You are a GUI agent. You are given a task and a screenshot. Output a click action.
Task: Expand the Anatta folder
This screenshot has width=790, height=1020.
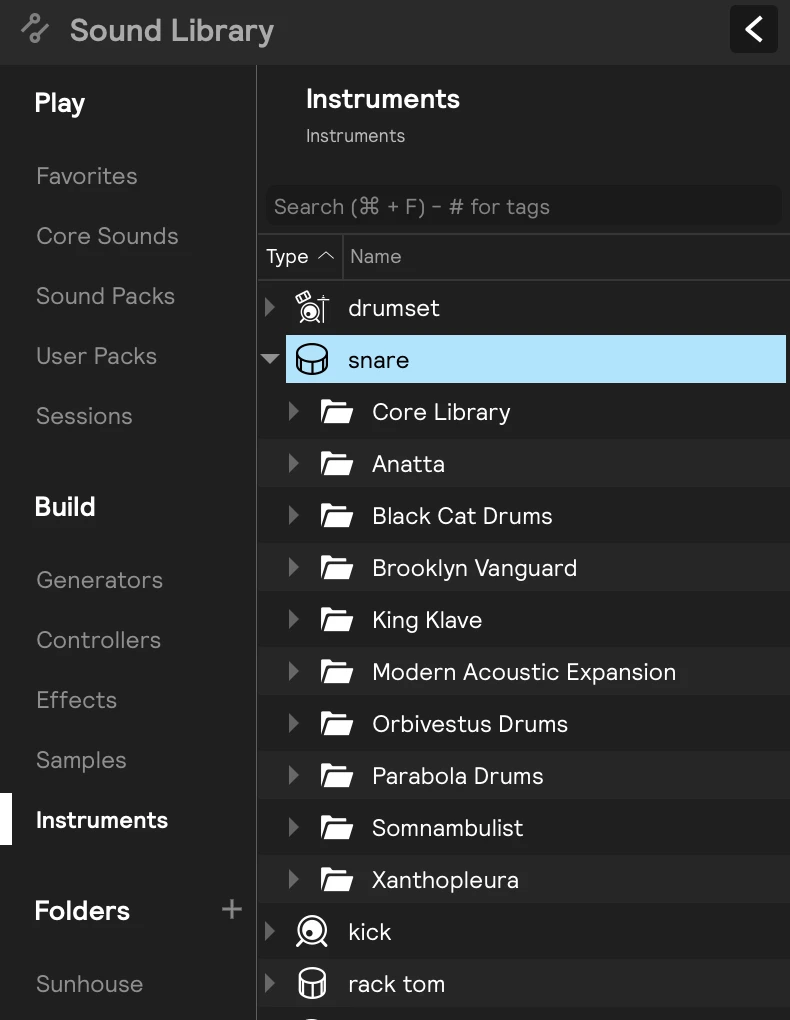click(293, 463)
